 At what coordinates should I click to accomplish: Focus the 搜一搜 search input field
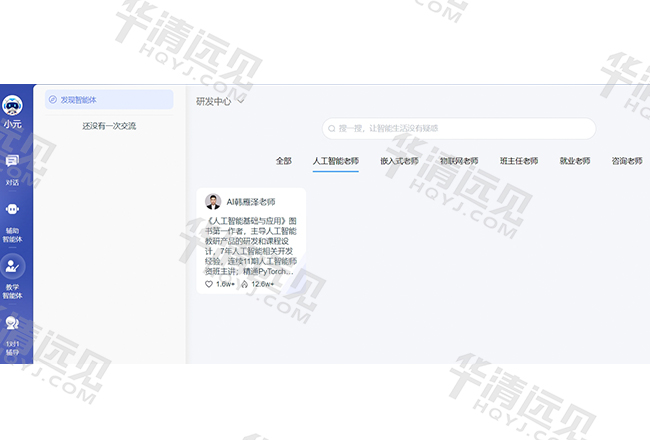pos(460,128)
